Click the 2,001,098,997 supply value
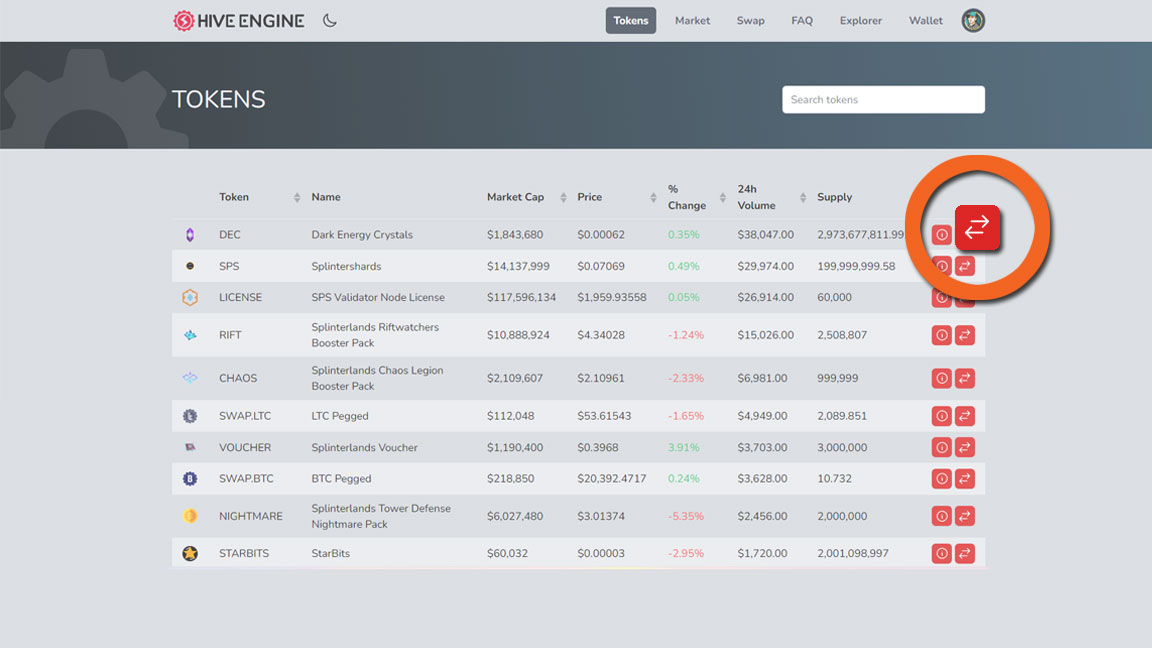 coord(852,553)
